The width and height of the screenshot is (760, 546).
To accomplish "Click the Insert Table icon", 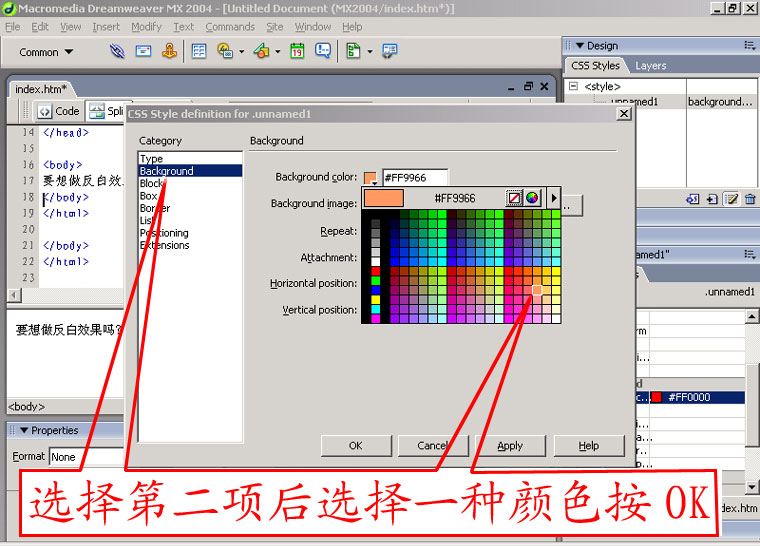I will coord(199,51).
